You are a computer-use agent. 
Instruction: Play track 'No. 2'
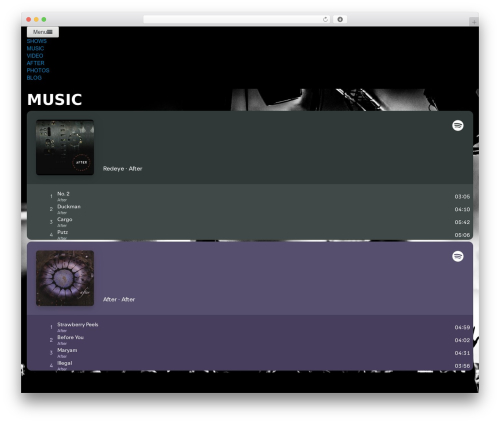click(63, 194)
